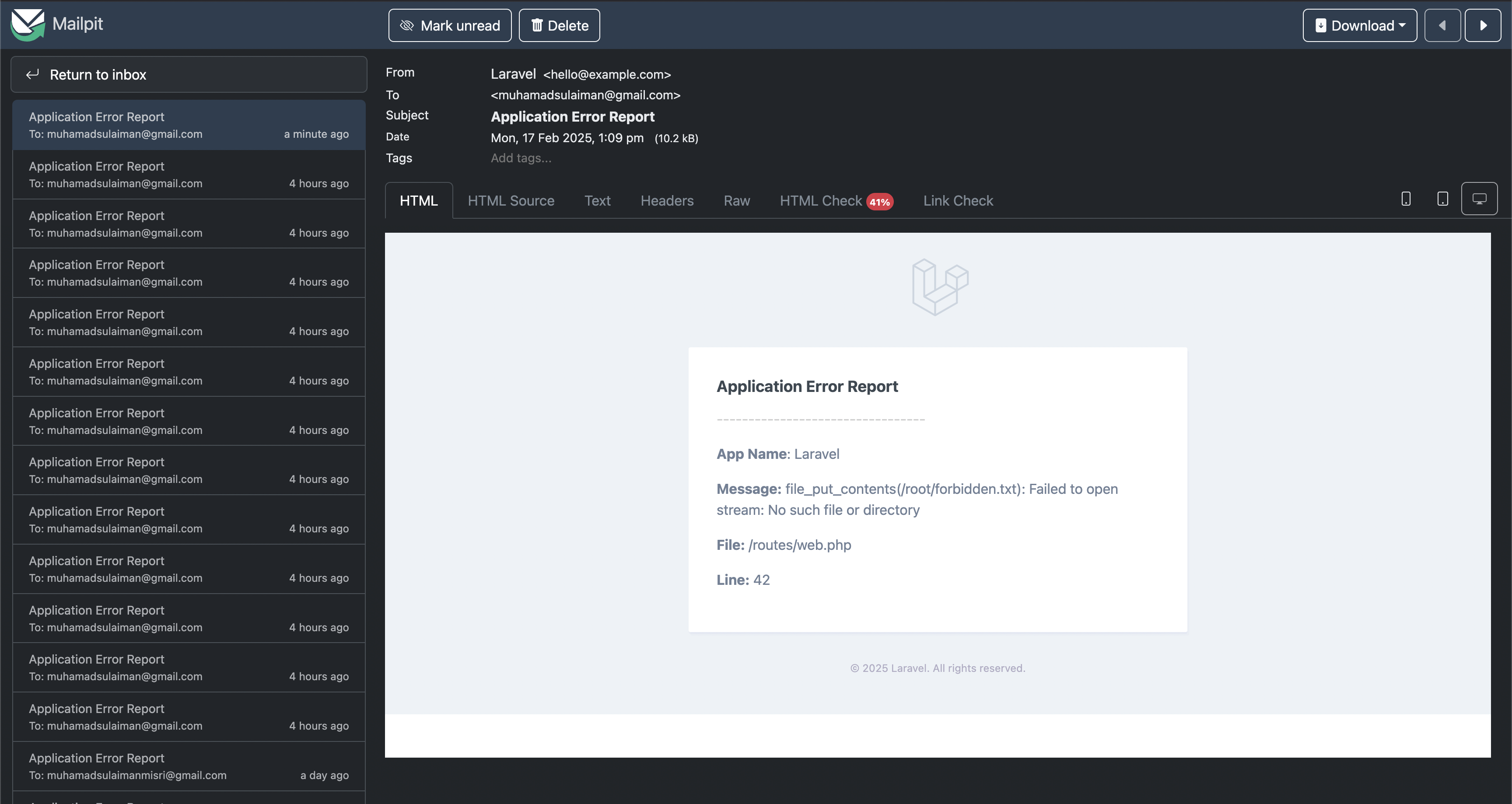Switch to the Headers tab
The height and width of the screenshot is (804, 1512).
pyautogui.click(x=667, y=201)
